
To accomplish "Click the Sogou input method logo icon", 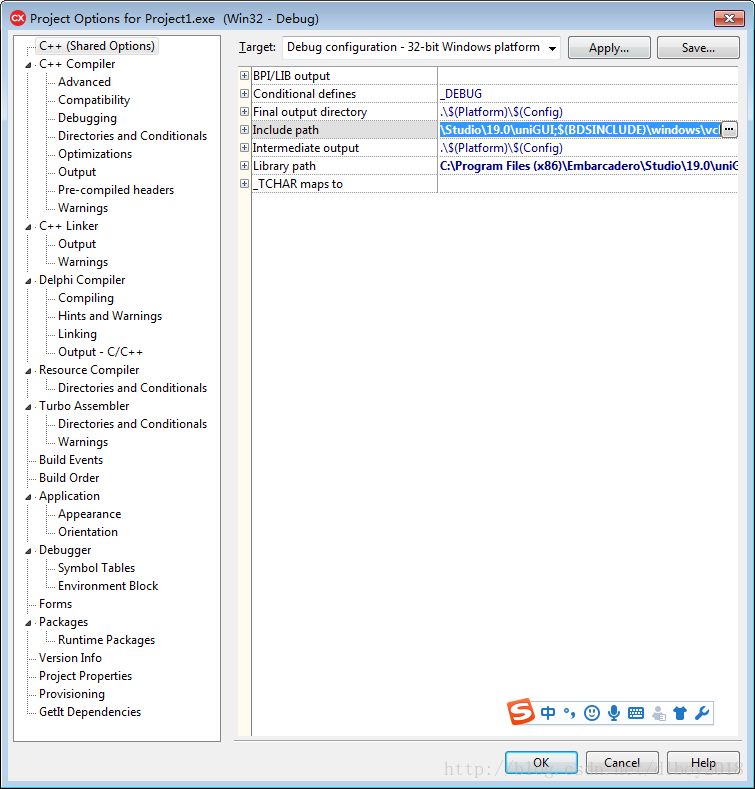I will [520, 712].
